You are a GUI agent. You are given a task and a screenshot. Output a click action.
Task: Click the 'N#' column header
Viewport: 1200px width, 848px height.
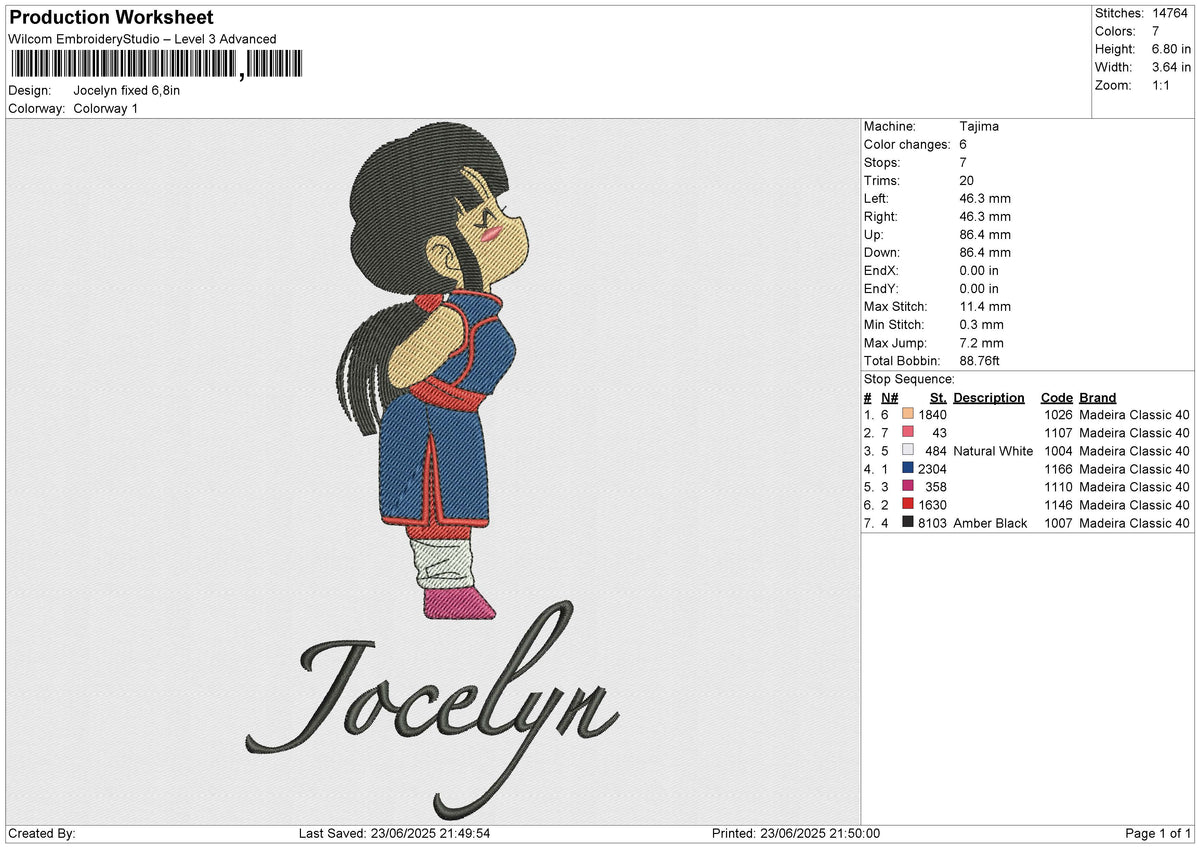889,397
